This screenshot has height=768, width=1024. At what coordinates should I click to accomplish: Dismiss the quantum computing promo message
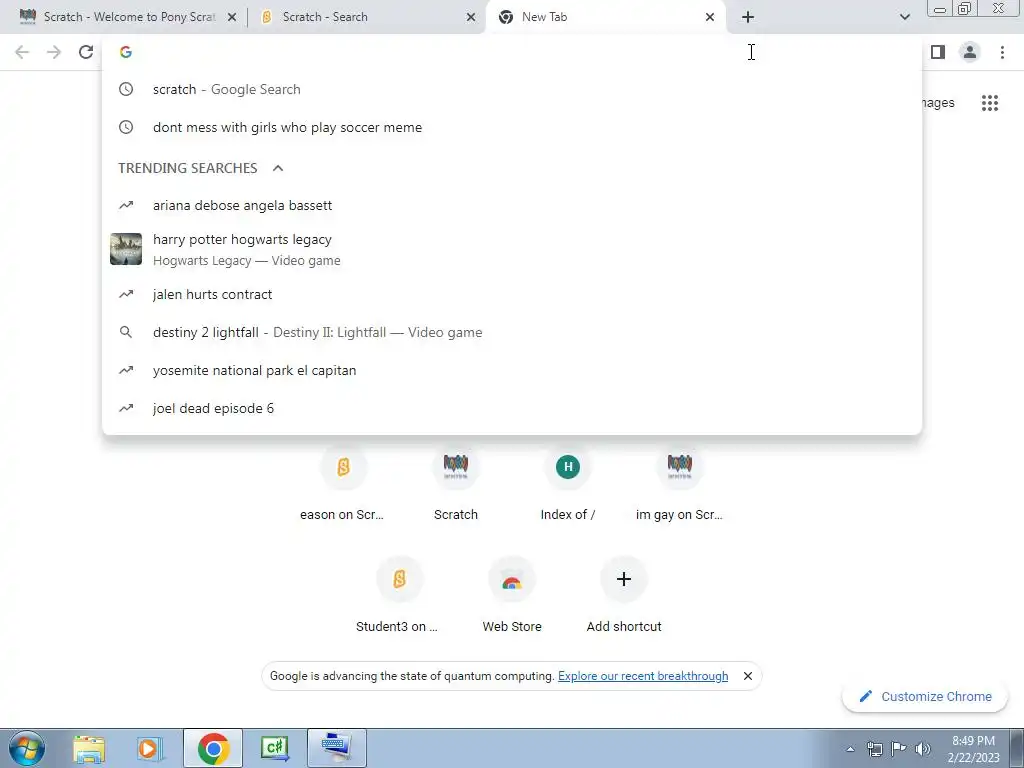748,676
